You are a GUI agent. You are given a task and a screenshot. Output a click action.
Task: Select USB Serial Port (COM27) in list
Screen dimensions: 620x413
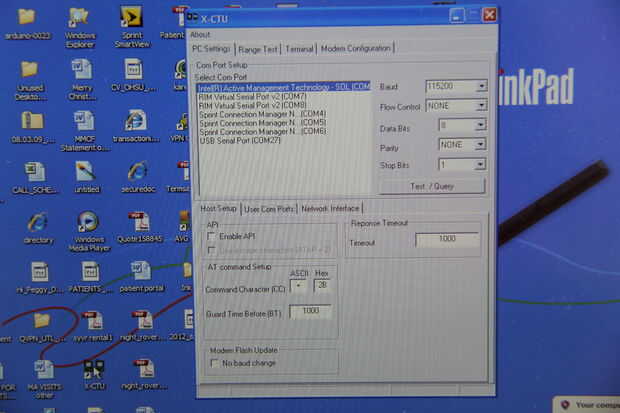[240, 140]
